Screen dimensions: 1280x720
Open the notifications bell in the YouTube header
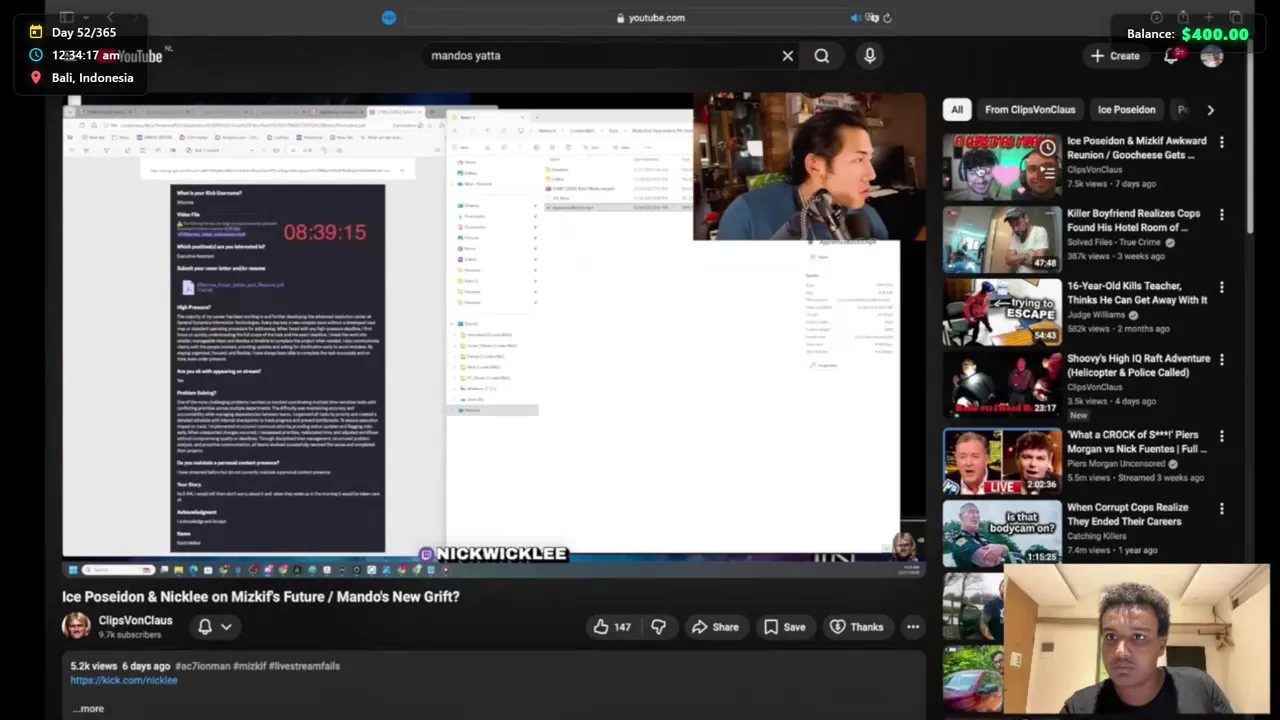(1171, 56)
